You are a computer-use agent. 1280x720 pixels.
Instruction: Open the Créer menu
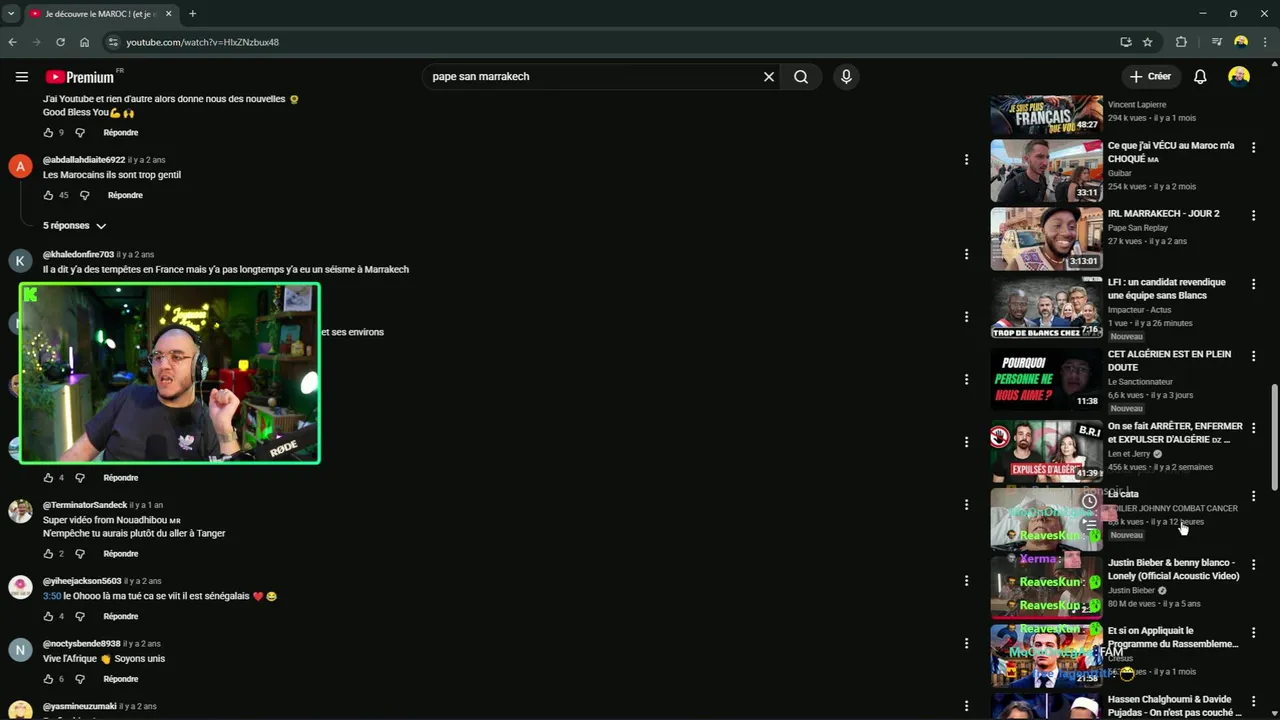(1150, 76)
